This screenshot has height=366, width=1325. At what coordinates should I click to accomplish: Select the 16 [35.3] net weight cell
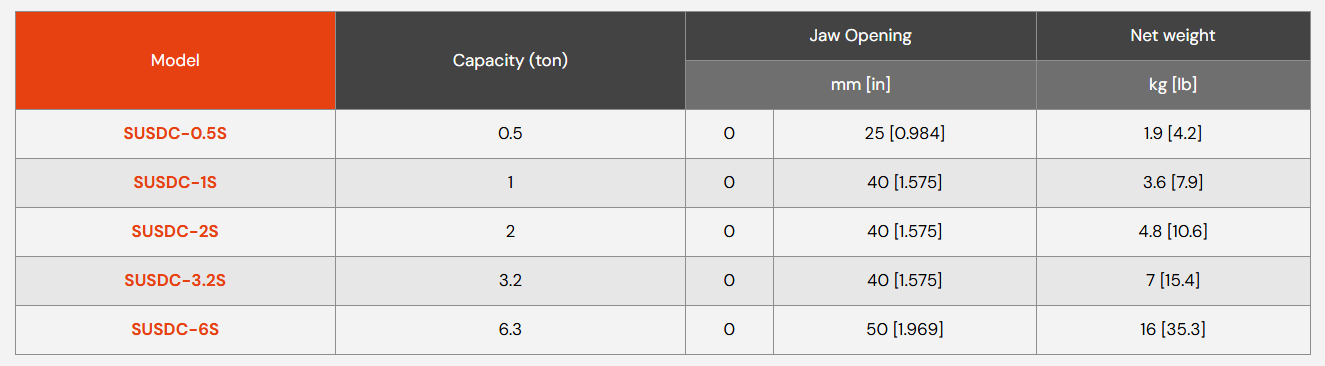pyautogui.click(x=1173, y=330)
